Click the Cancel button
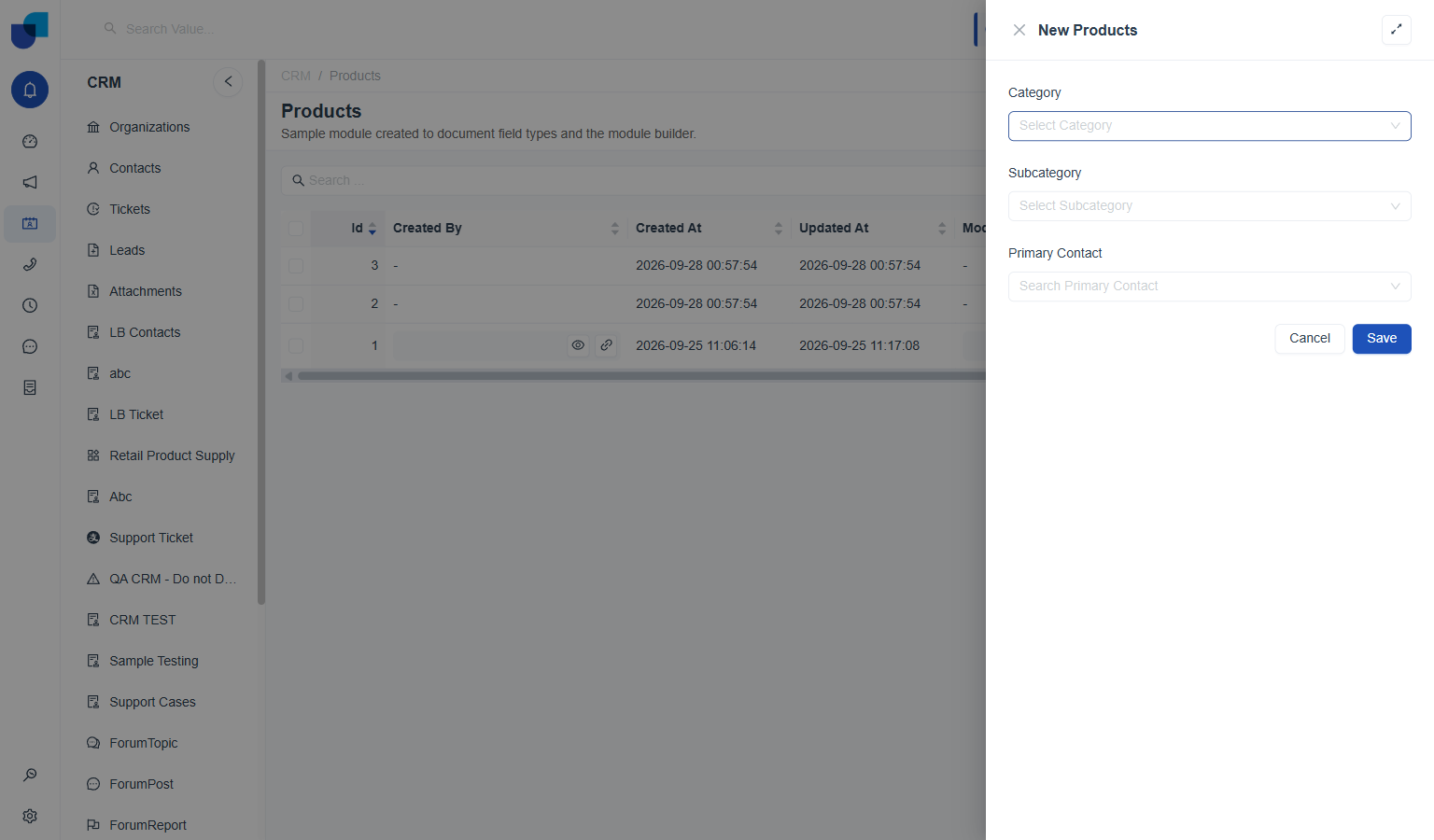This screenshot has width=1434, height=840. click(1310, 339)
